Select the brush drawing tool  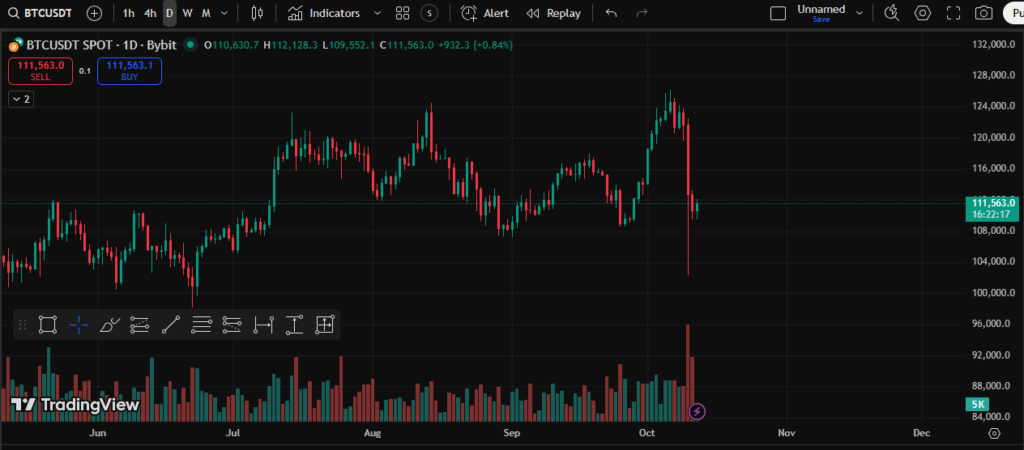pos(110,324)
